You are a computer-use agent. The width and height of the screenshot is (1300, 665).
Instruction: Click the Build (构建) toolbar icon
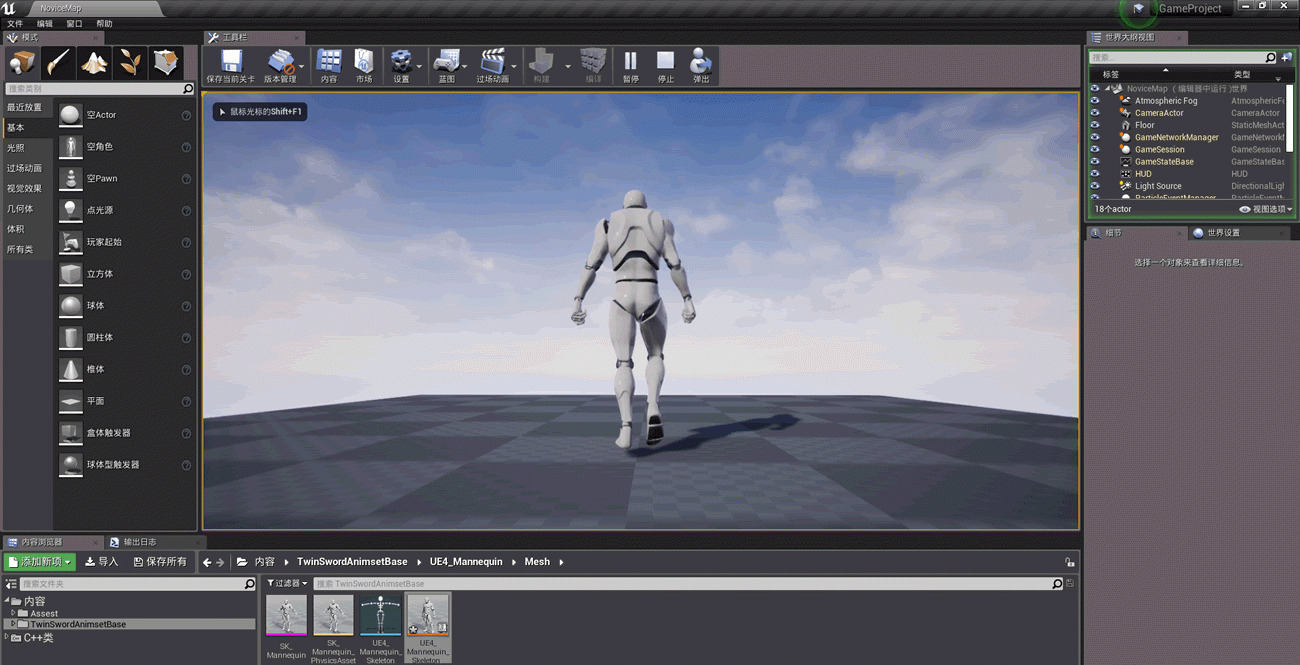[x=541, y=66]
